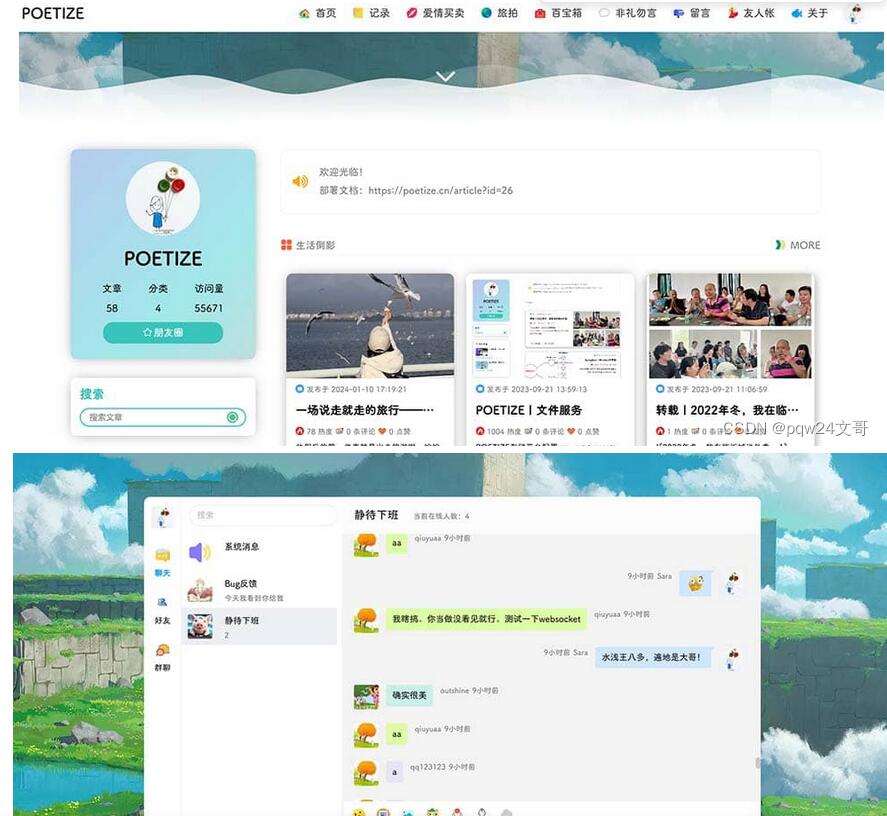Click the 朋友圈 button
This screenshot has width=887, height=816.
163,332
